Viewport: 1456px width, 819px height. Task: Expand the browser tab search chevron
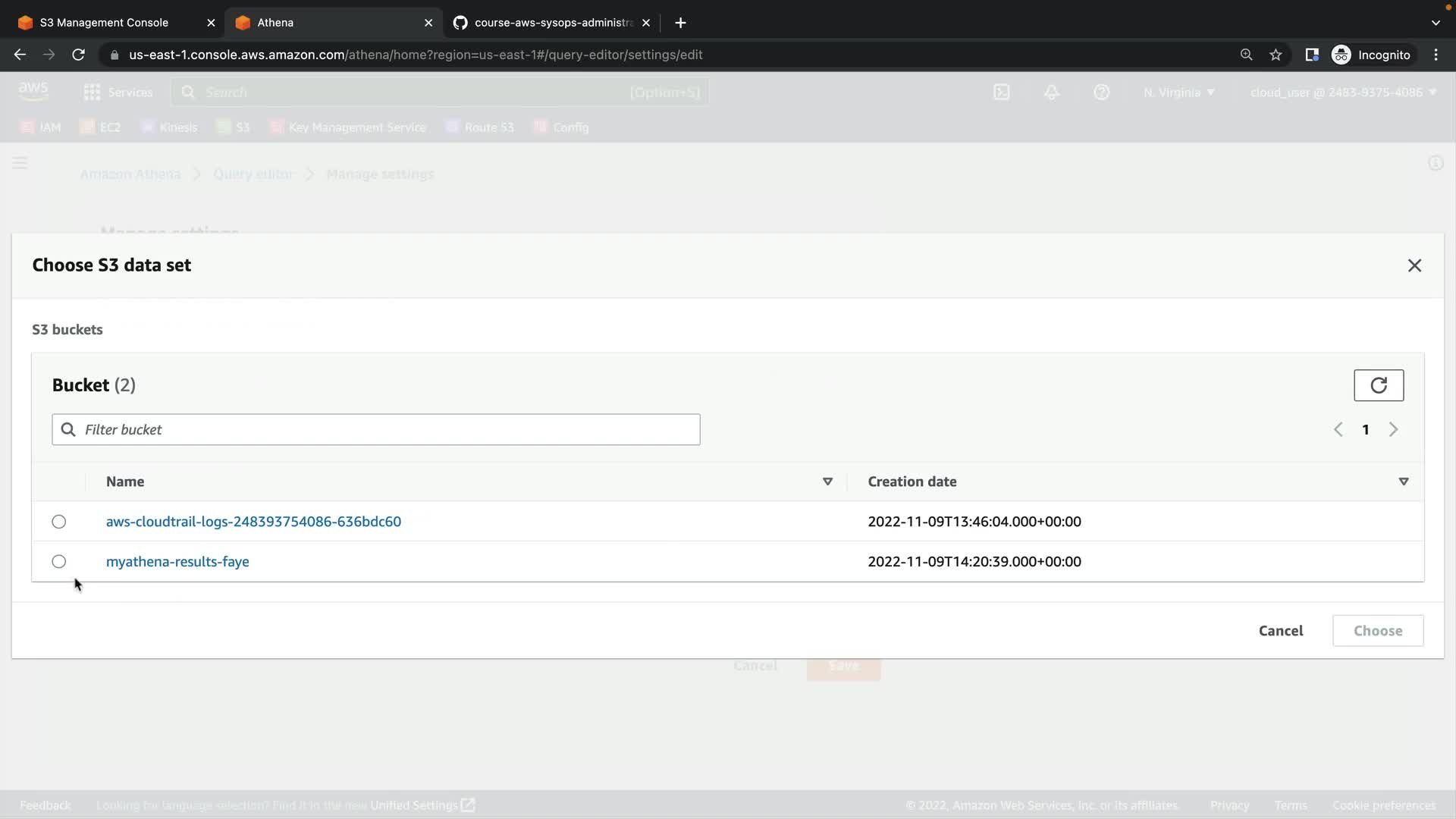(1435, 23)
